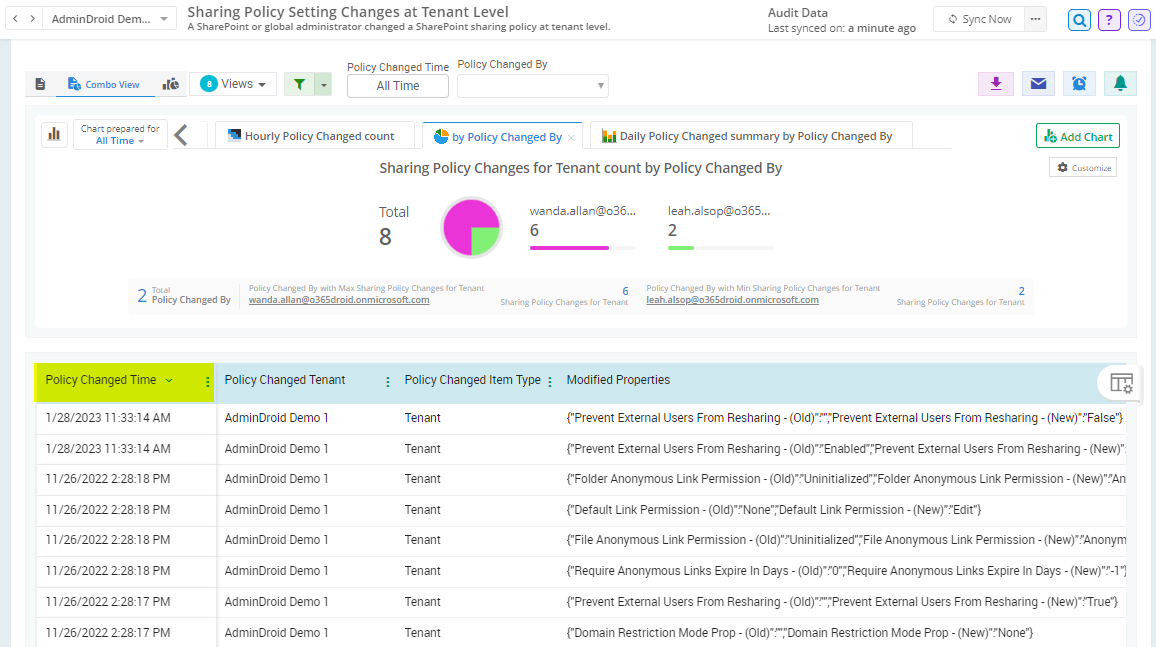Click the Add Chart button
1156x647 pixels.
click(x=1077, y=136)
